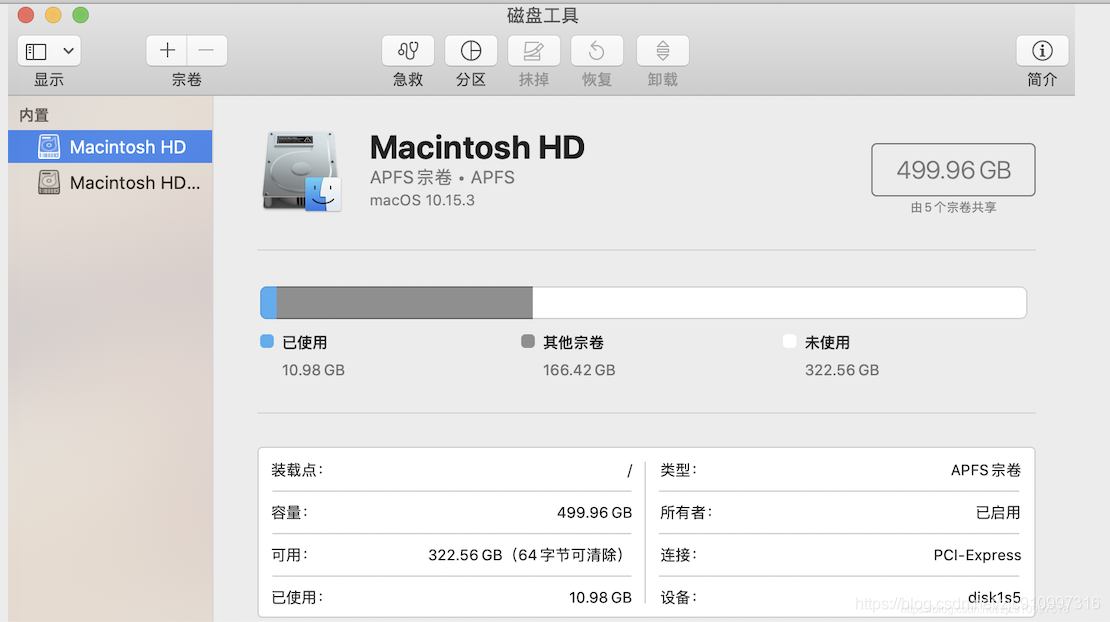Click the 设备 "disk1s5" value
Viewport: 1110px width, 622px height.
994,597
